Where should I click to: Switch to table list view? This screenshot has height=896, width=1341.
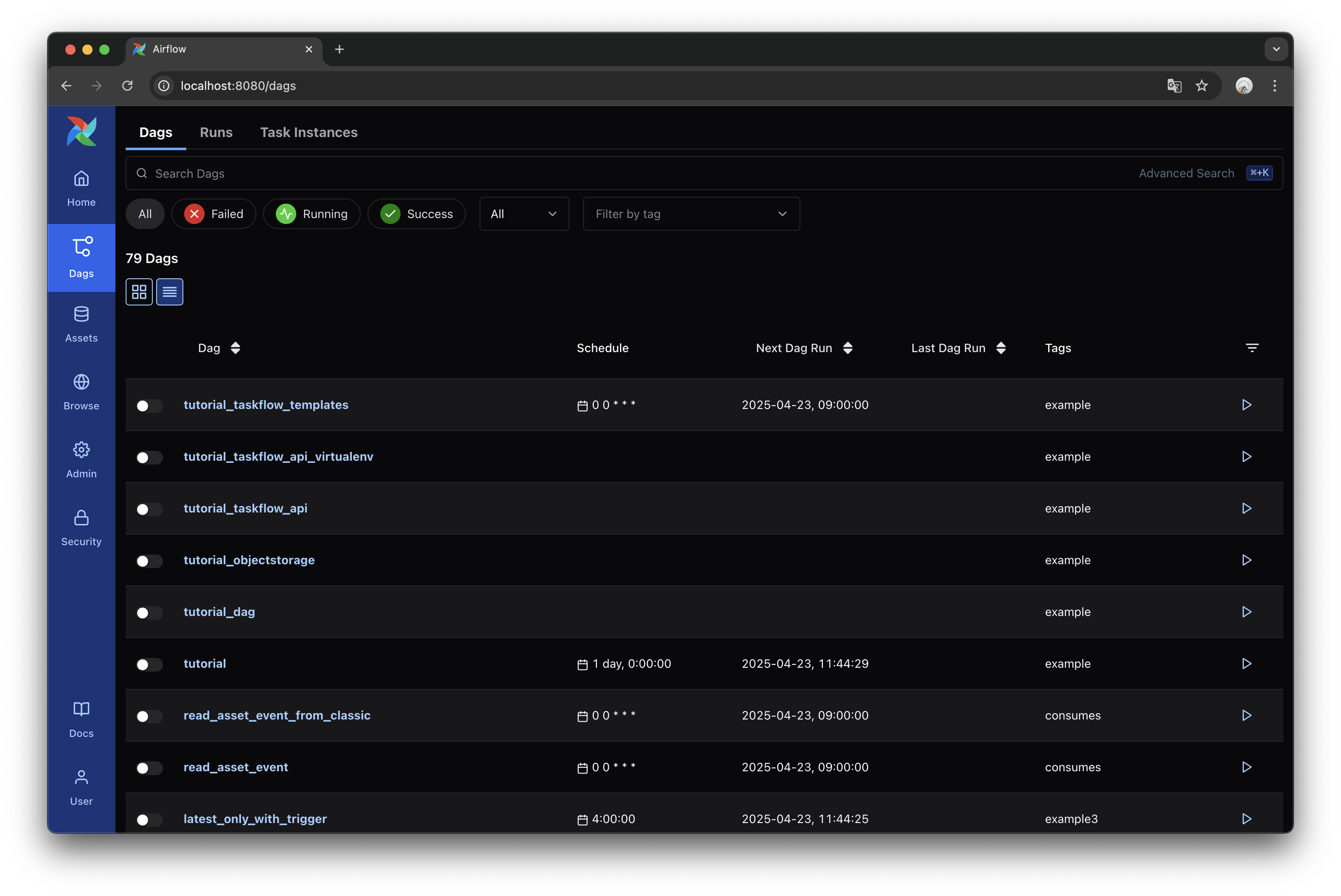click(x=170, y=292)
